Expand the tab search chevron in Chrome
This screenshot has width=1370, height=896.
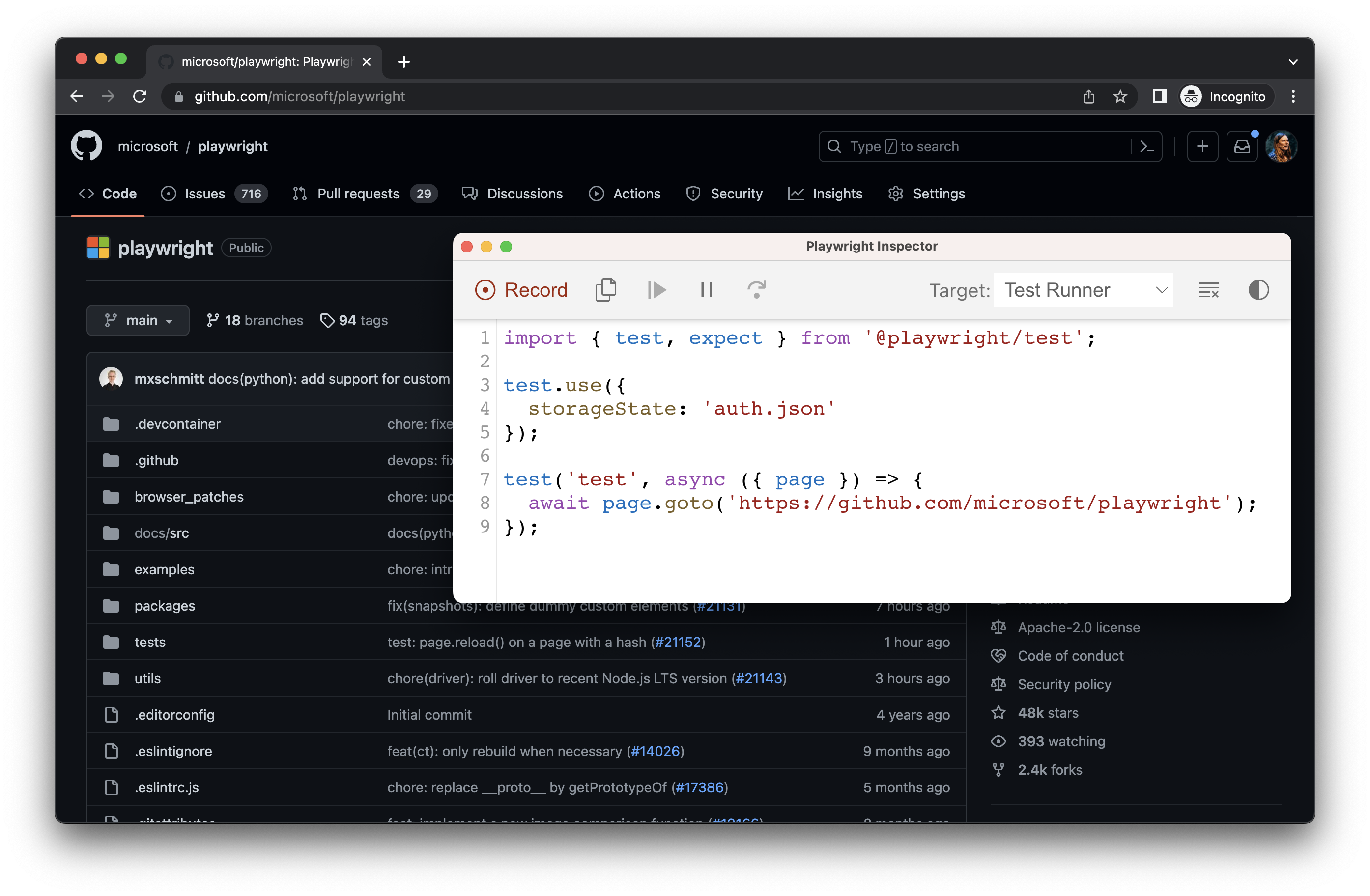tap(1293, 61)
